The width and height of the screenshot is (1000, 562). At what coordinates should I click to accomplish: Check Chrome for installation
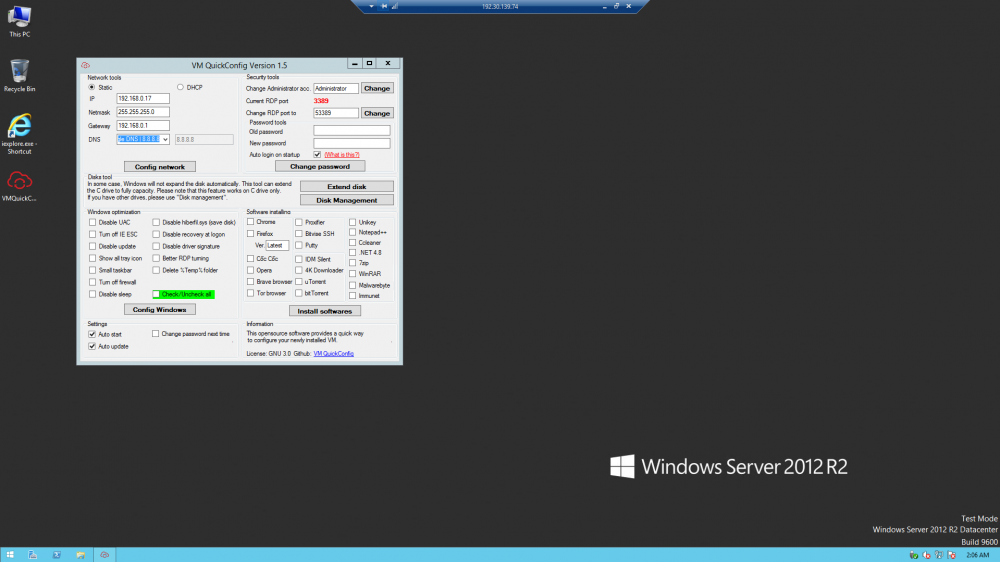(x=251, y=222)
